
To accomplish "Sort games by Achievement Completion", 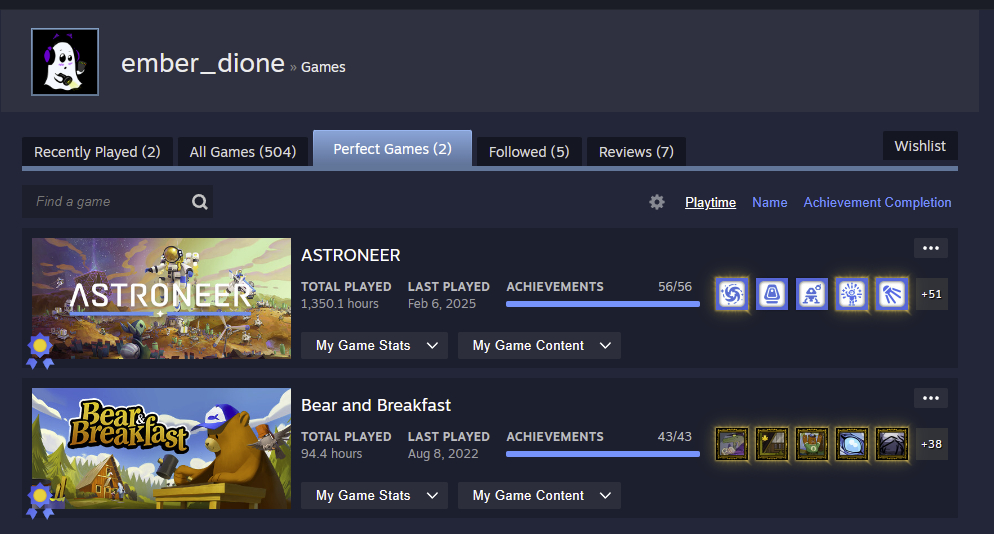I will (877, 202).
